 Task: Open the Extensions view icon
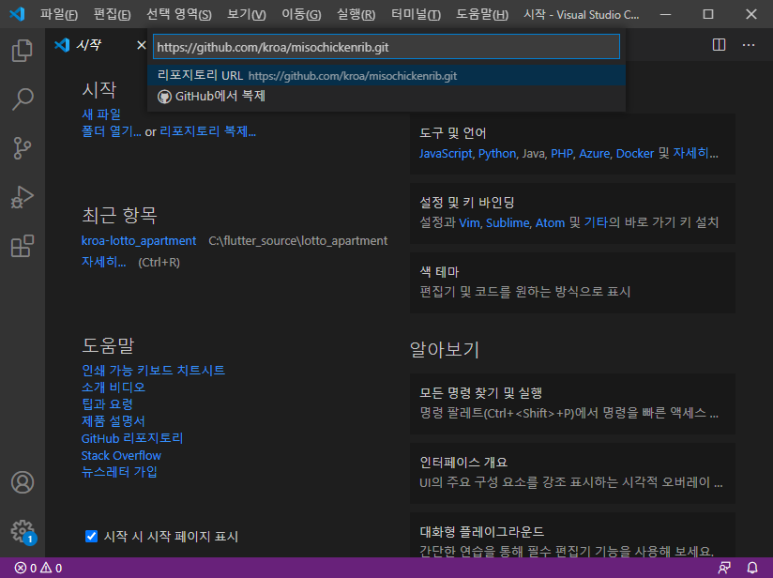point(22,246)
